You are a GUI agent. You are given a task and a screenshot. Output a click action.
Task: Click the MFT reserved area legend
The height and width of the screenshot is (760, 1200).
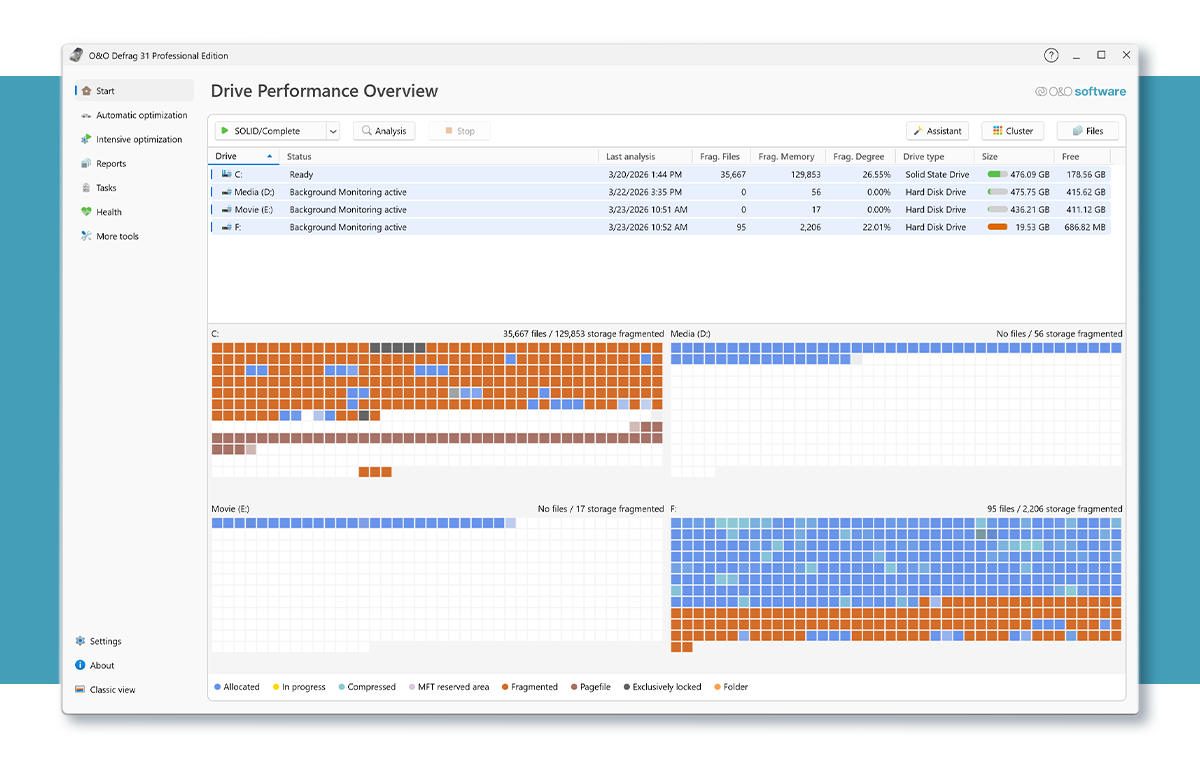pos(449,687)
